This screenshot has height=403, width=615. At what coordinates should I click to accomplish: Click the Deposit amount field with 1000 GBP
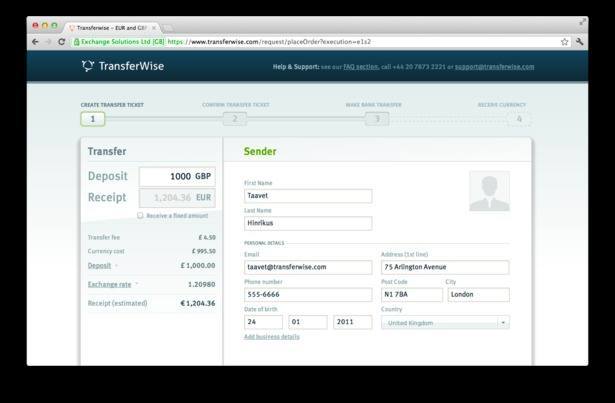click(177, 177)
